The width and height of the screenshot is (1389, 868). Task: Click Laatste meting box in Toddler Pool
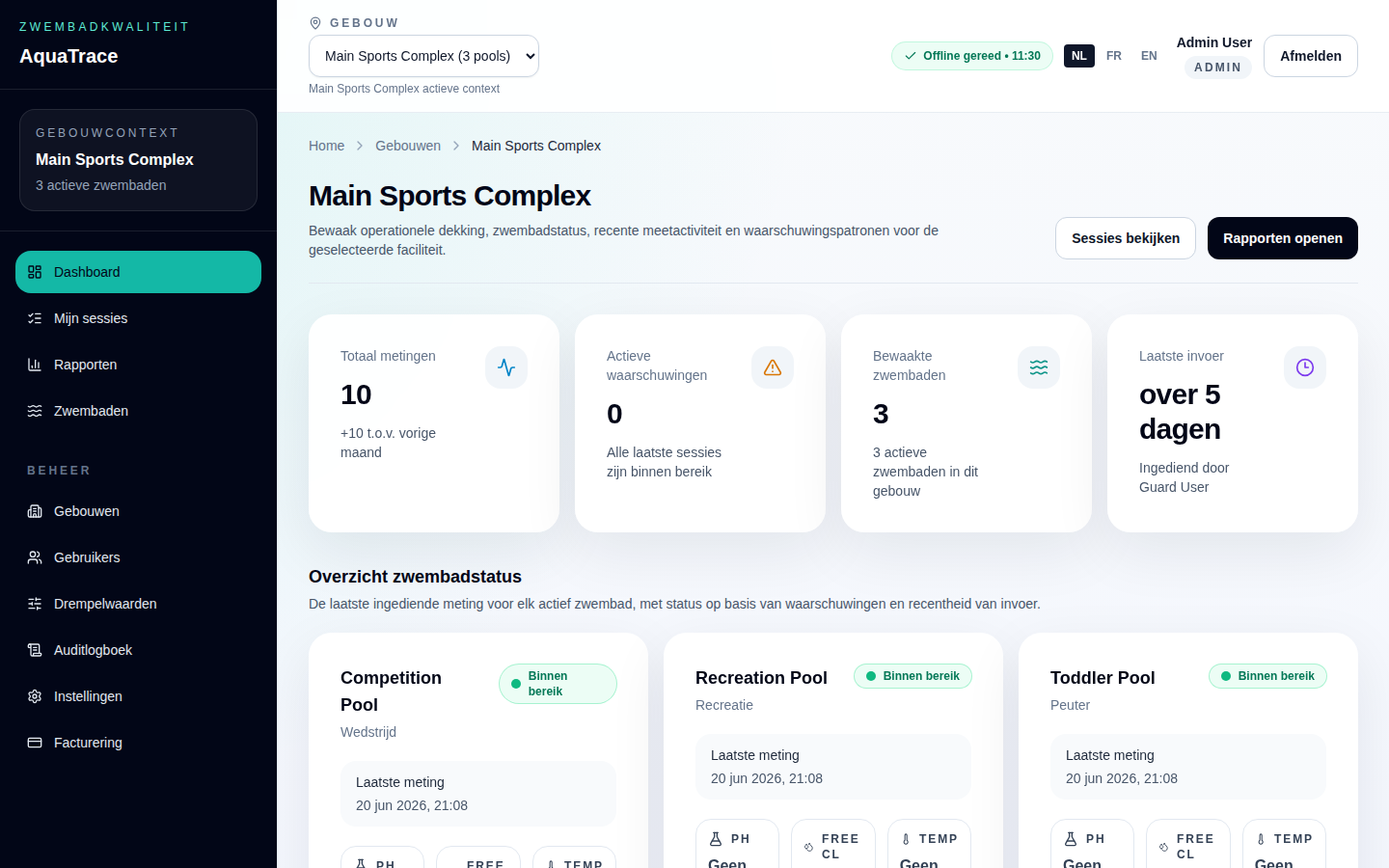point(1188,767)
